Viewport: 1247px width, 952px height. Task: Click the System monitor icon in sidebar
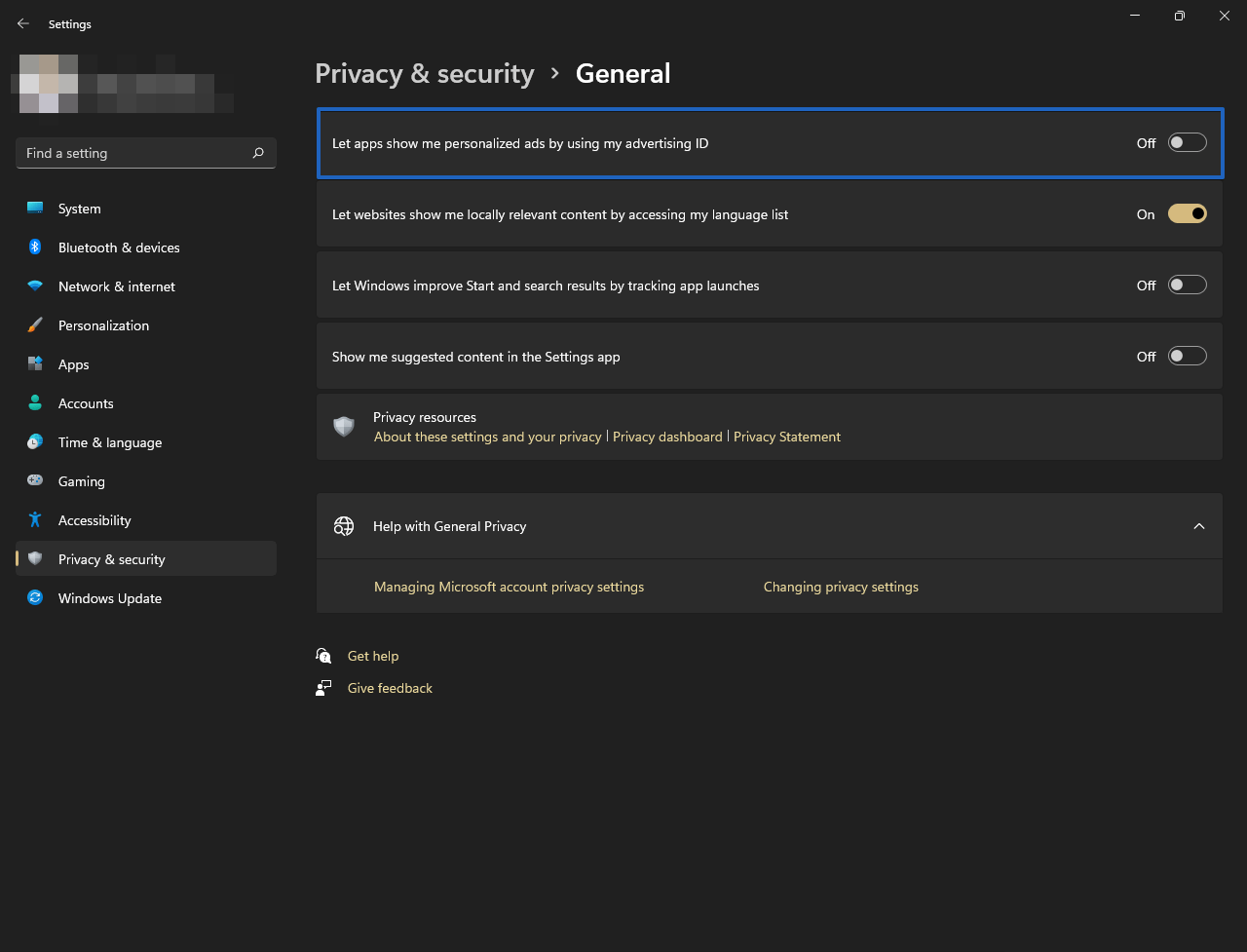[35, 209]
